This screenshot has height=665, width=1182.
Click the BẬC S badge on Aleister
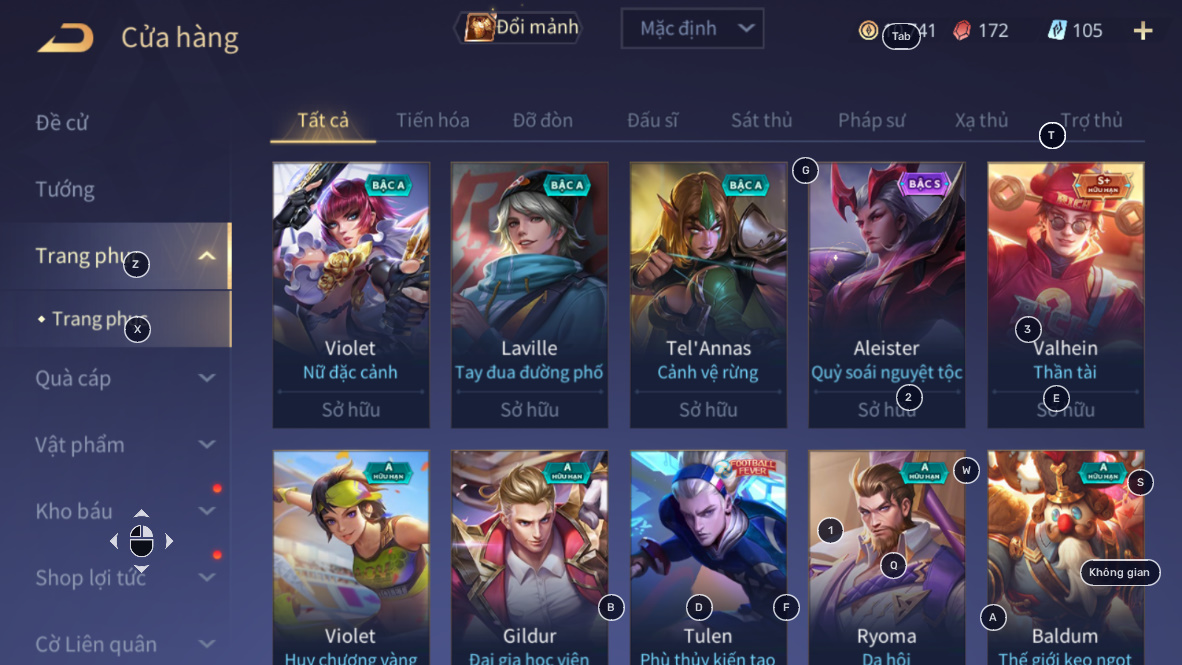click(924, 184)
